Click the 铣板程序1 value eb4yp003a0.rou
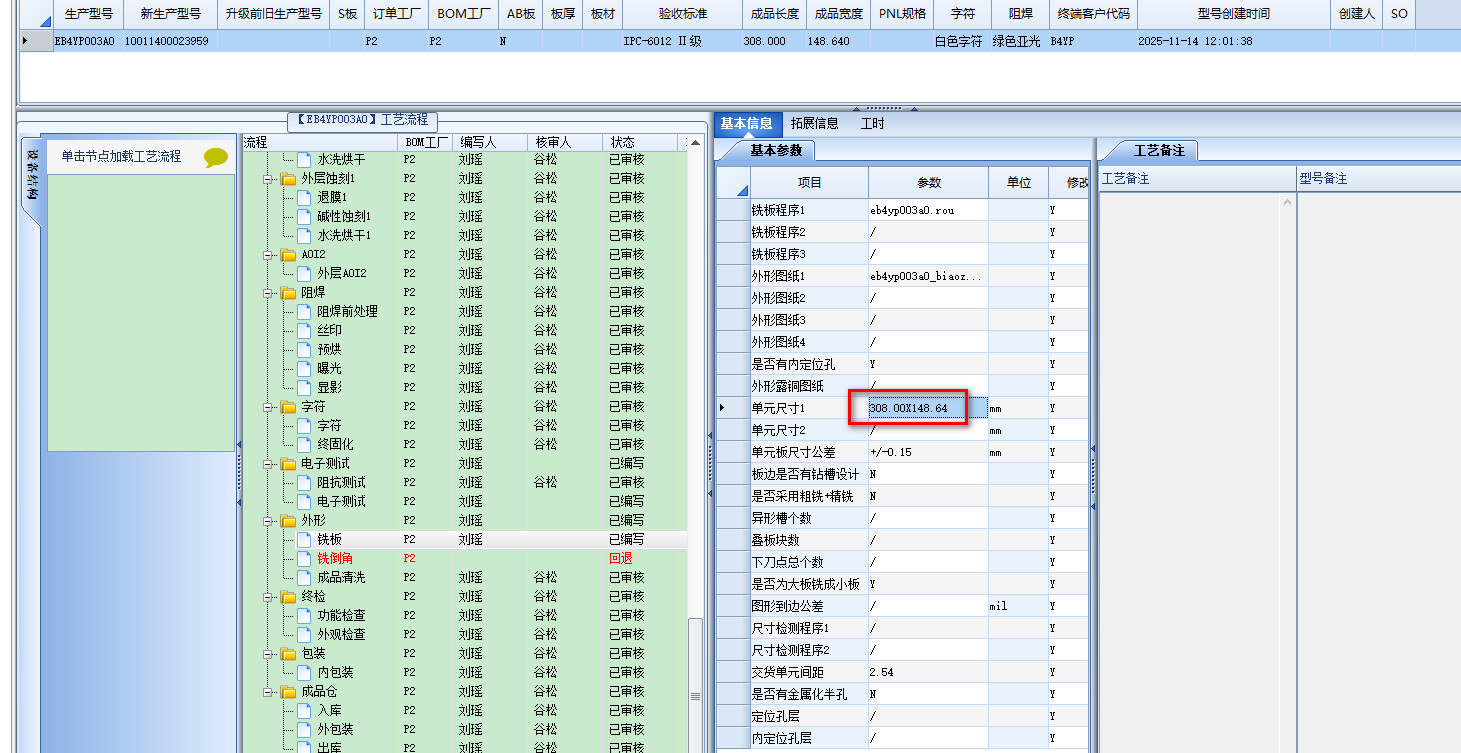 pos(928,211)
